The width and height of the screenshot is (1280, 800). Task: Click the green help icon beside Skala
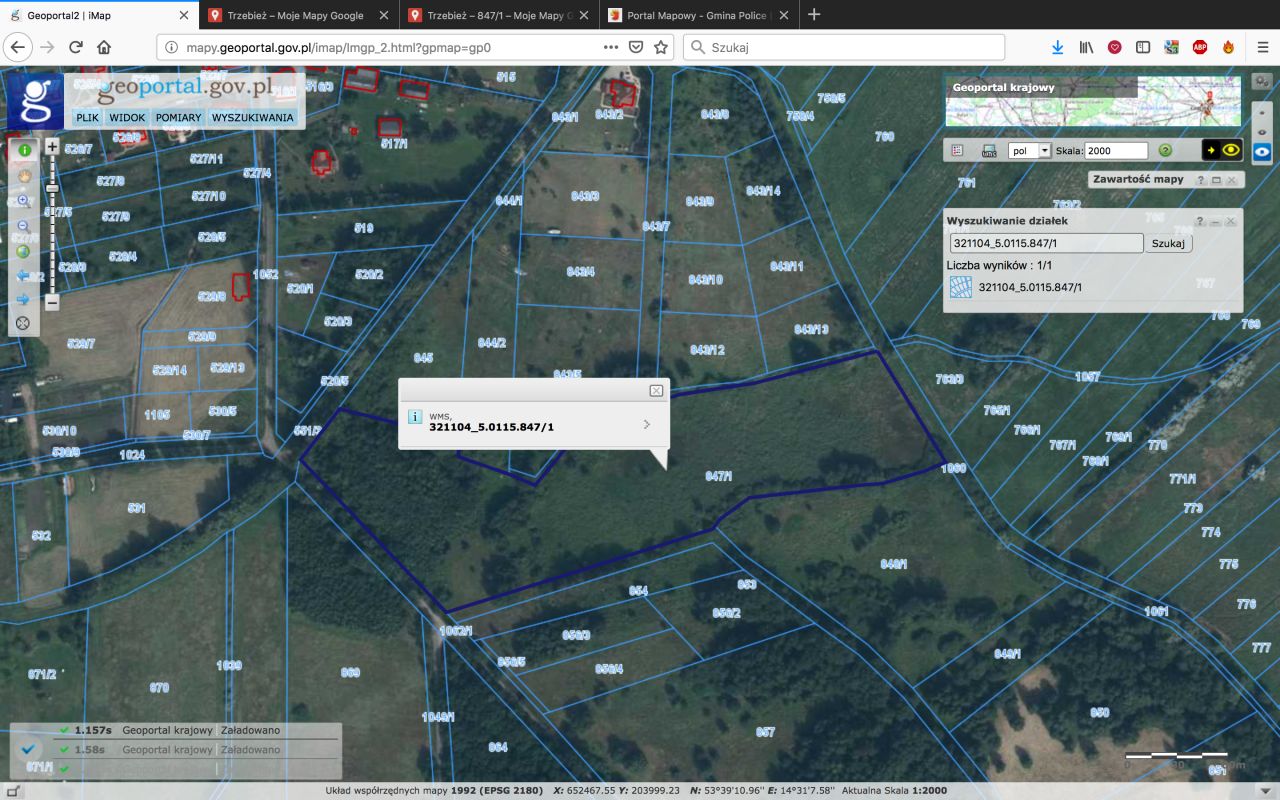[x=1165, y=150]
